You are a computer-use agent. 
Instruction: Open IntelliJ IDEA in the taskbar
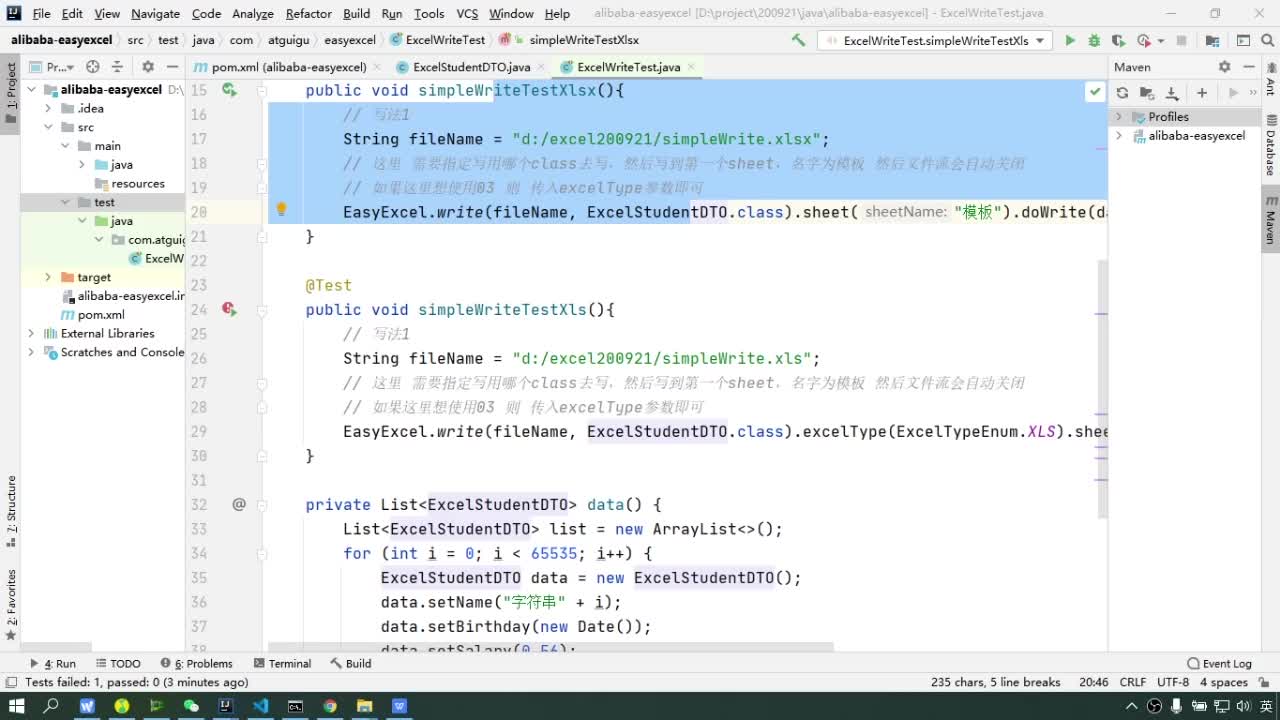pos(226,706)
